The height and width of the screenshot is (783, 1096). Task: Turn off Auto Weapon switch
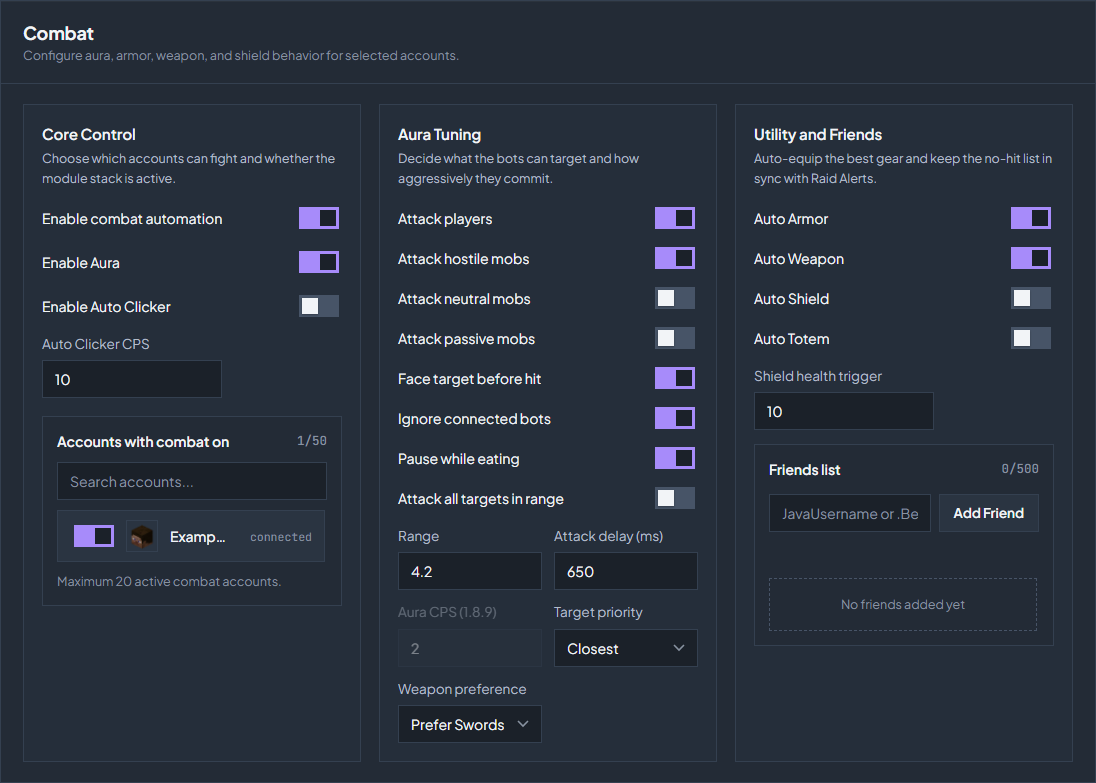click(x=1030, y=258)
